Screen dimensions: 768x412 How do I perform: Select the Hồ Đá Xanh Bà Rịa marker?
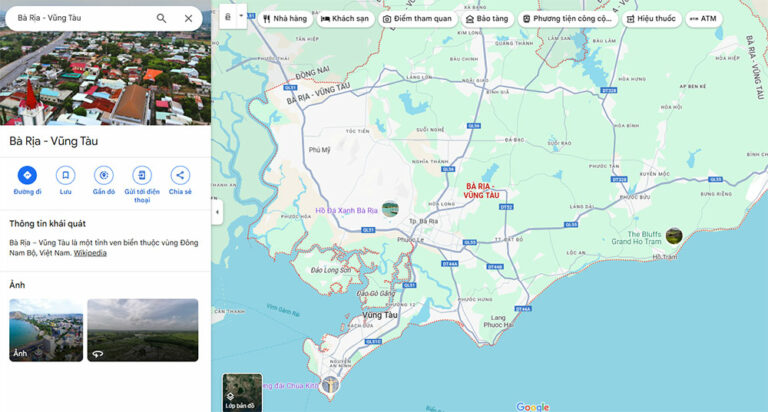click(390, 209)
